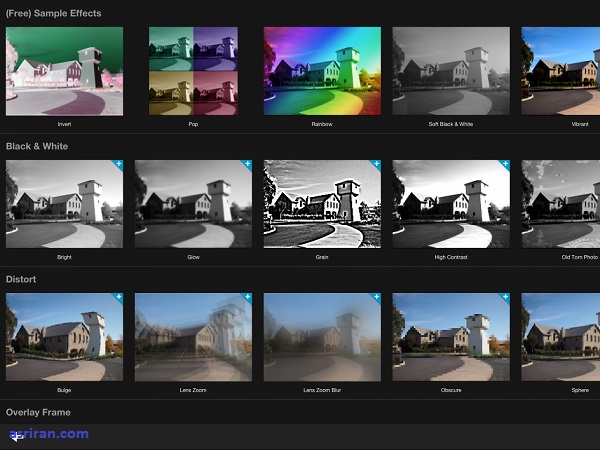Apply the Rainbow effect thumbnail

tap(322, 71)
